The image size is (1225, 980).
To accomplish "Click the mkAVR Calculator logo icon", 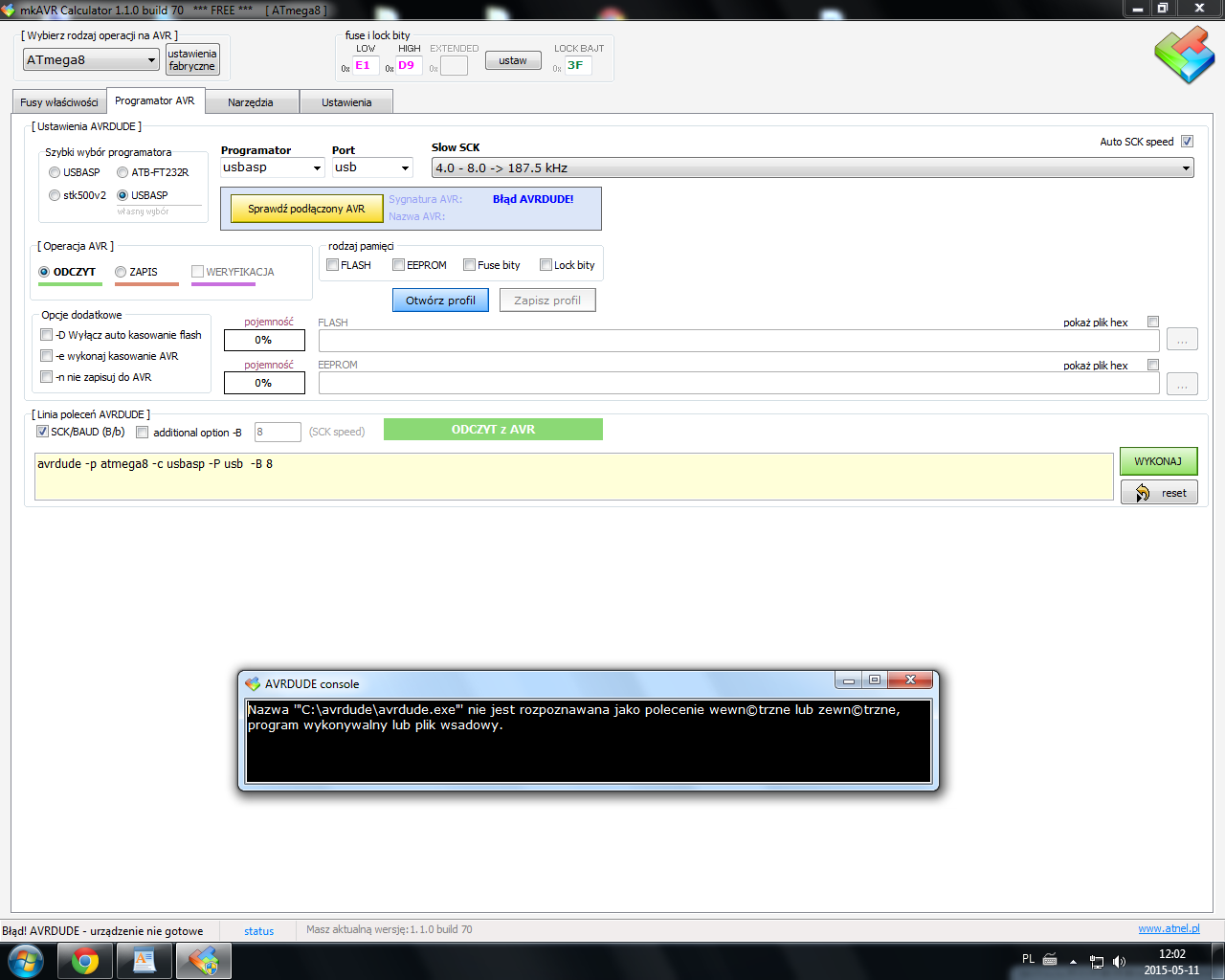I will (x=1184, y=55).
